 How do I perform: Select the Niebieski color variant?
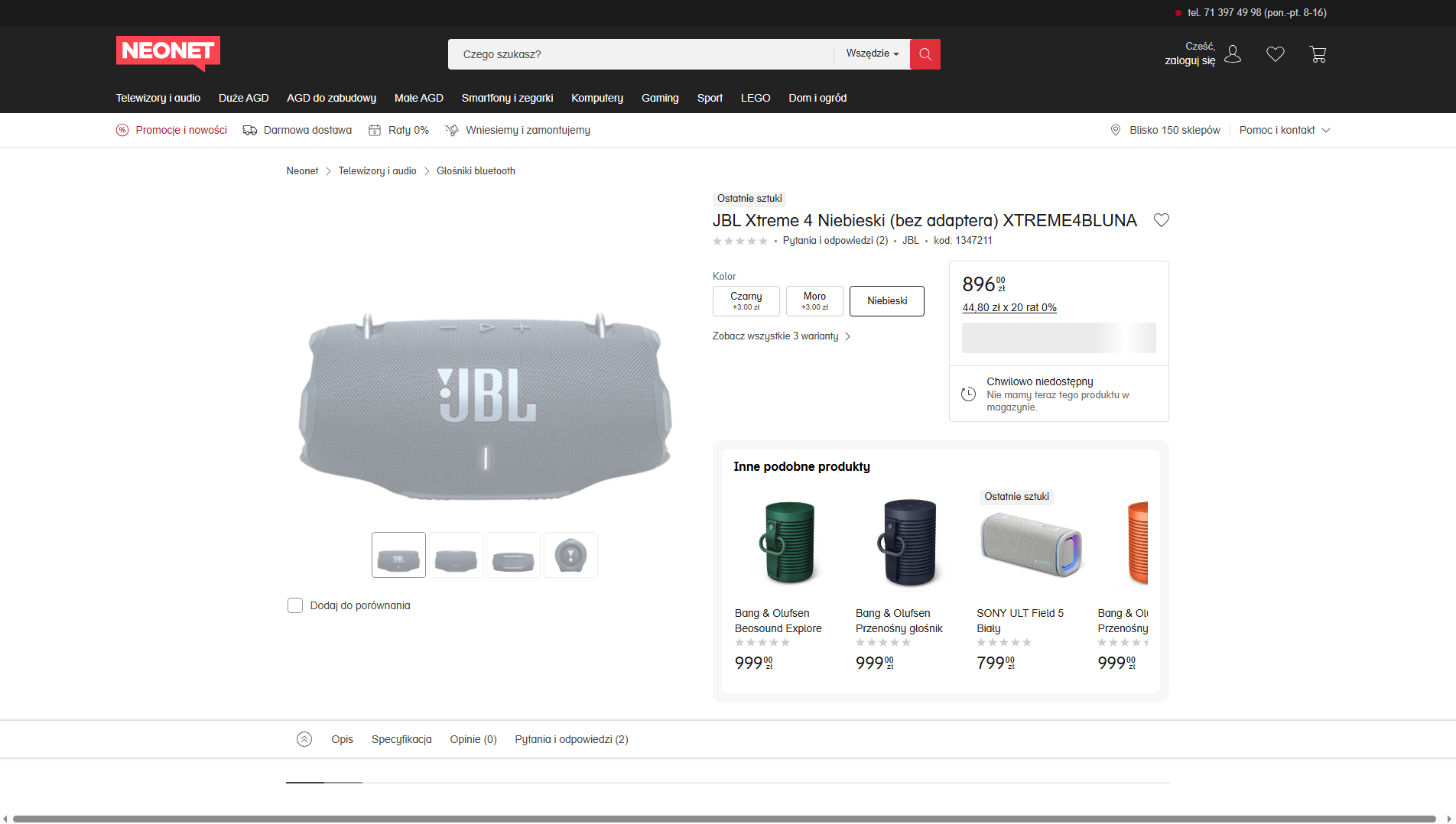(x=887, y=301)
